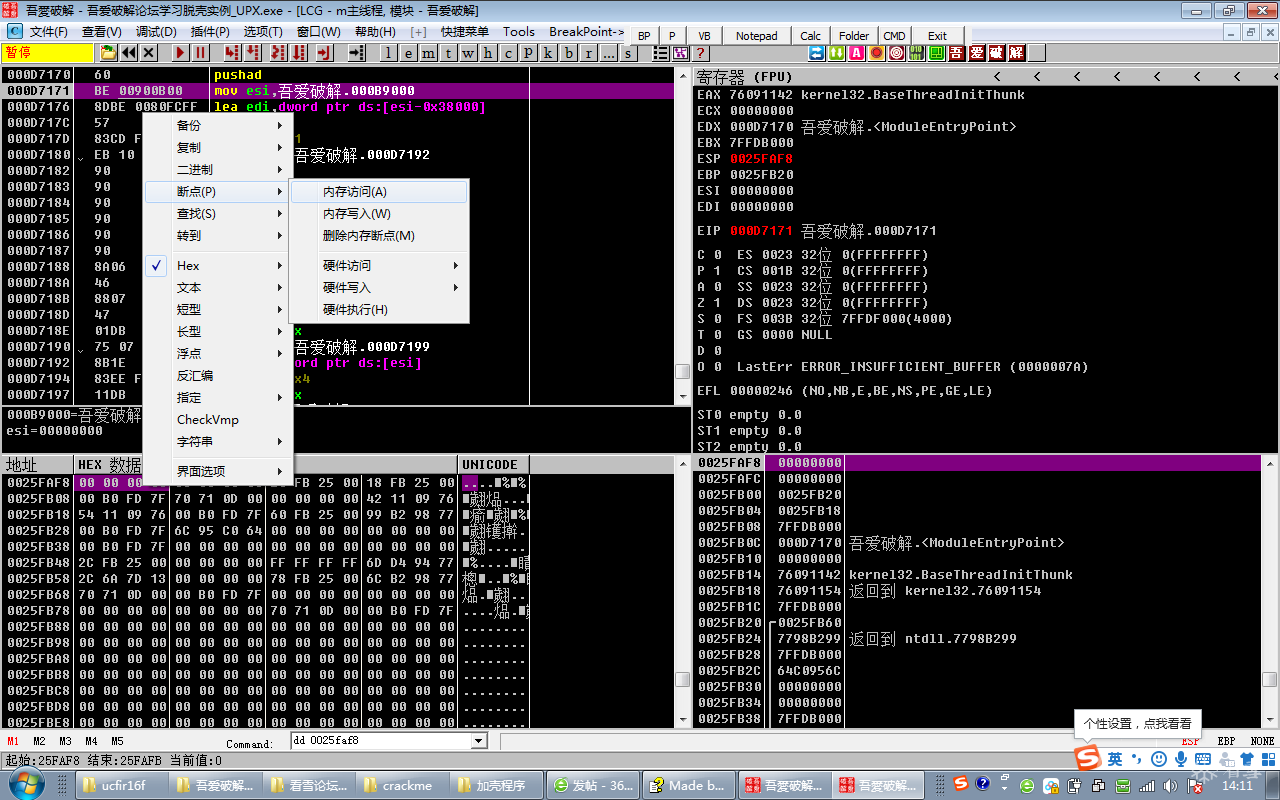Choose 内存访问(A) breakpoint option
1280x800 pixels.
point(379,191)
